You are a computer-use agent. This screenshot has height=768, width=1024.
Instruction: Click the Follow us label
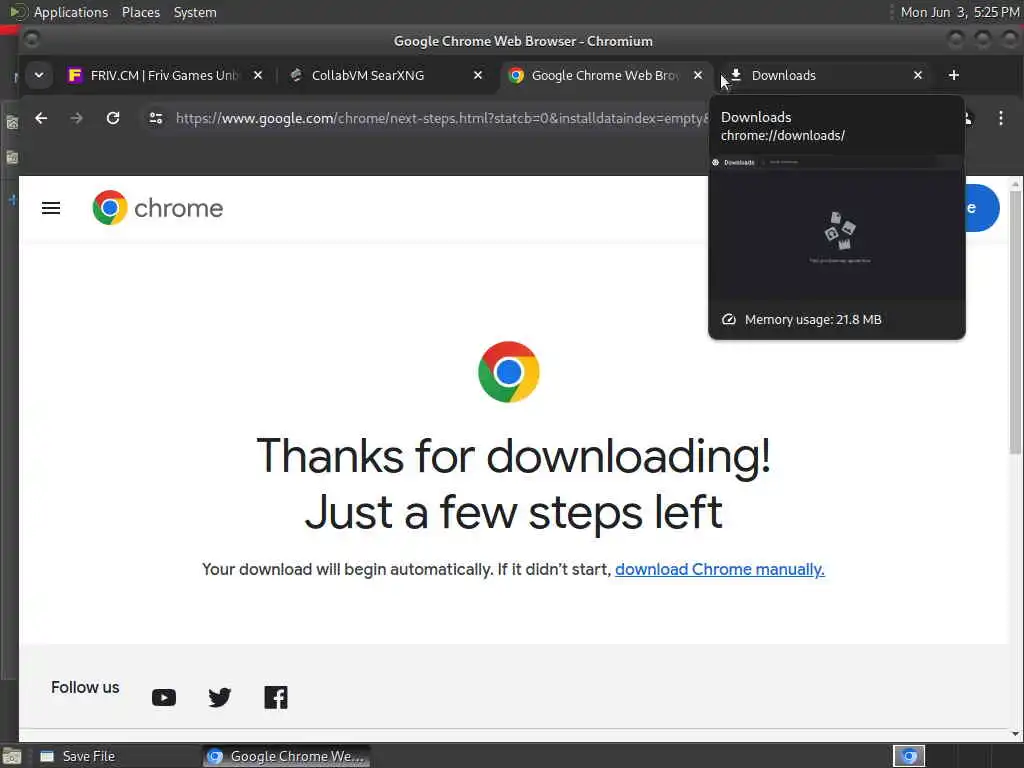85,687
